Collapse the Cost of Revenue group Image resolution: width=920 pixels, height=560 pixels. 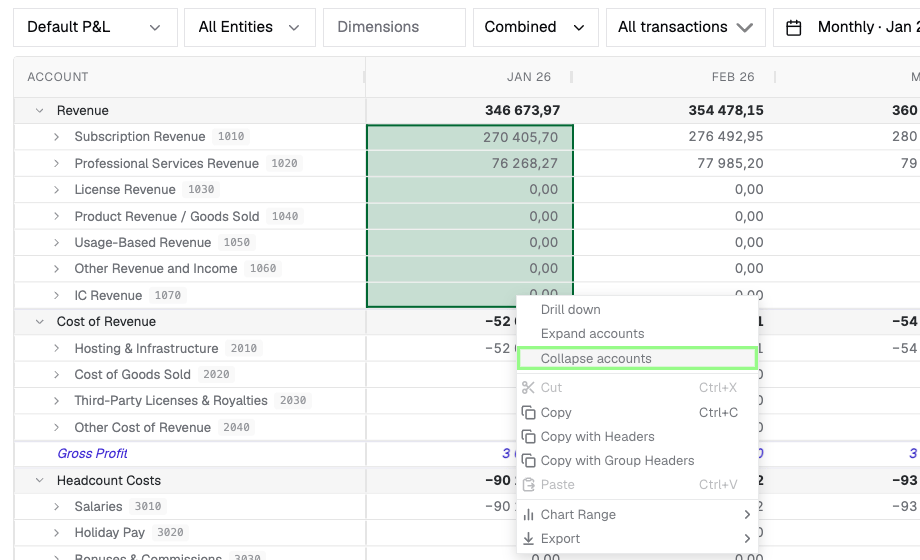coord(39,322)
